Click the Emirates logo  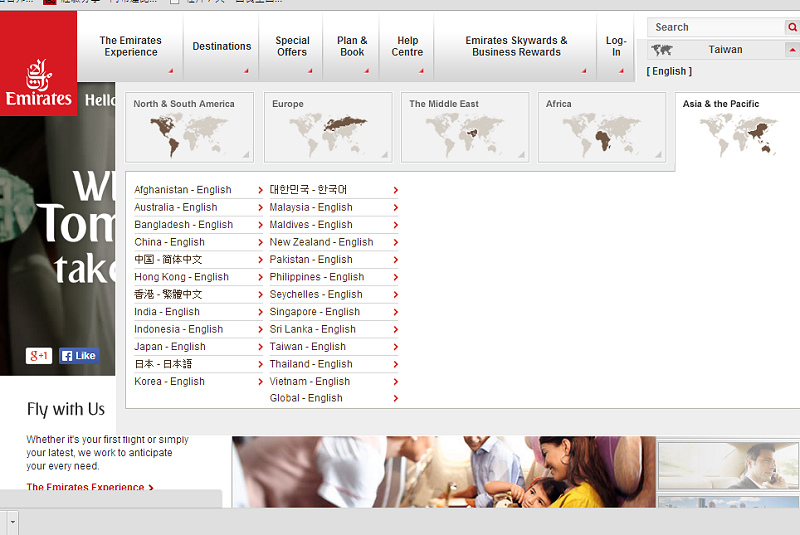(x=38, y=63)
